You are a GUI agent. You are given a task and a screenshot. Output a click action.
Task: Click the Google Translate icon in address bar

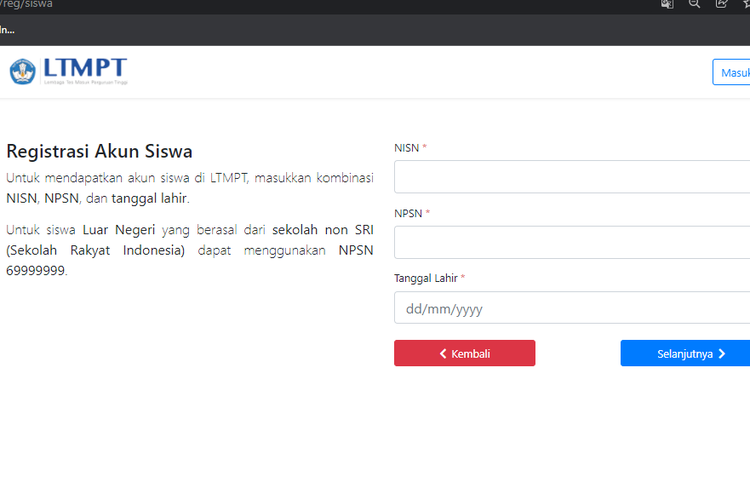point(668,4)
